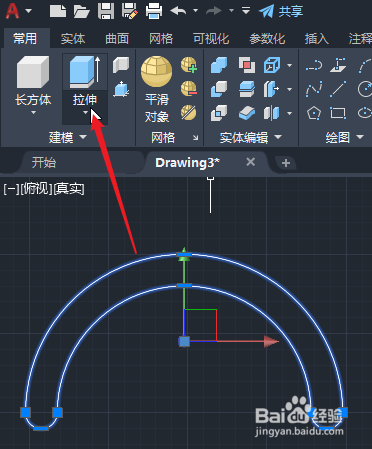Open the dropdown beside Separate icon
The height and width of the screenshot is (449, 372).
pos(290,113)
